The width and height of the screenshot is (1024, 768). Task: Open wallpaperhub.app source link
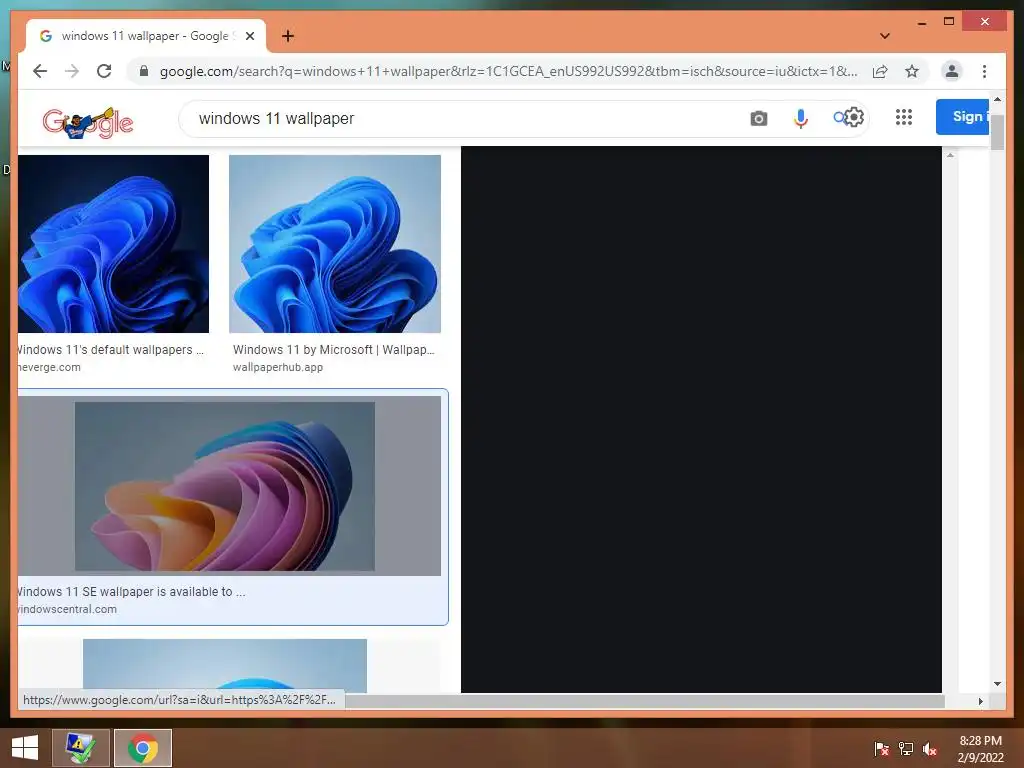tap(278, 367)
